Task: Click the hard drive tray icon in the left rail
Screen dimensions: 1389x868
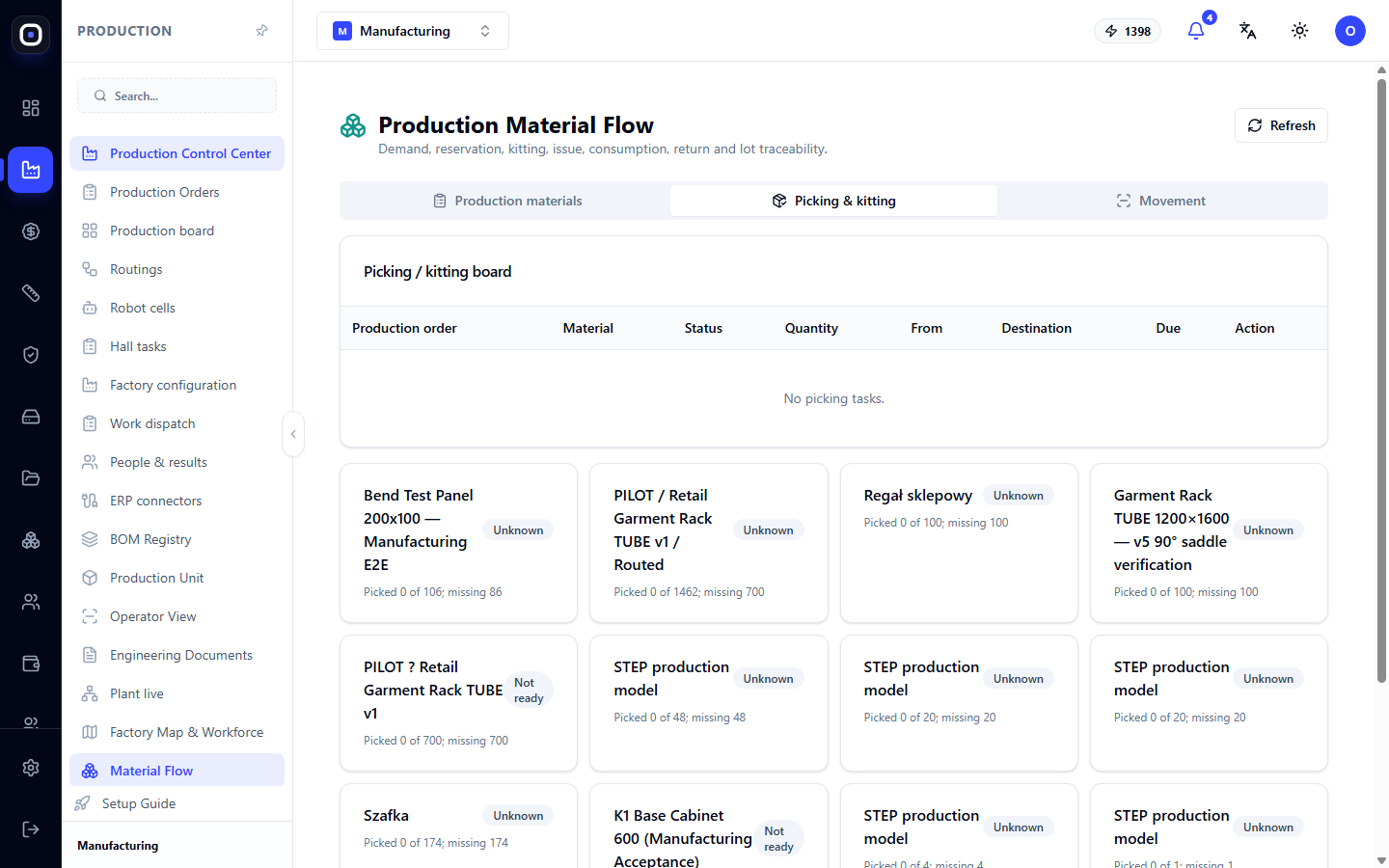Action: [x=31, y=417]
